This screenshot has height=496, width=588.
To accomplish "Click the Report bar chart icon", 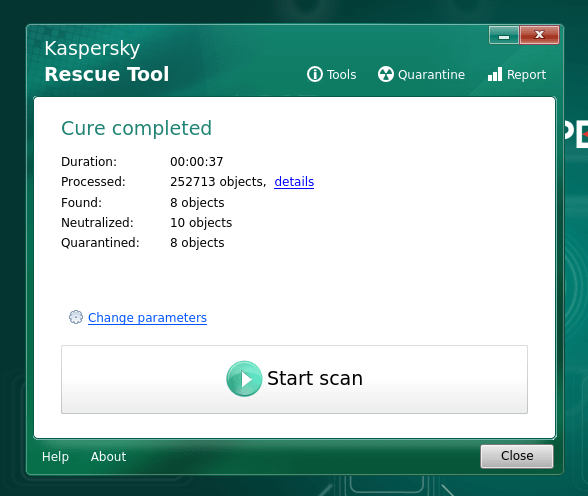I will click(495, 74).
